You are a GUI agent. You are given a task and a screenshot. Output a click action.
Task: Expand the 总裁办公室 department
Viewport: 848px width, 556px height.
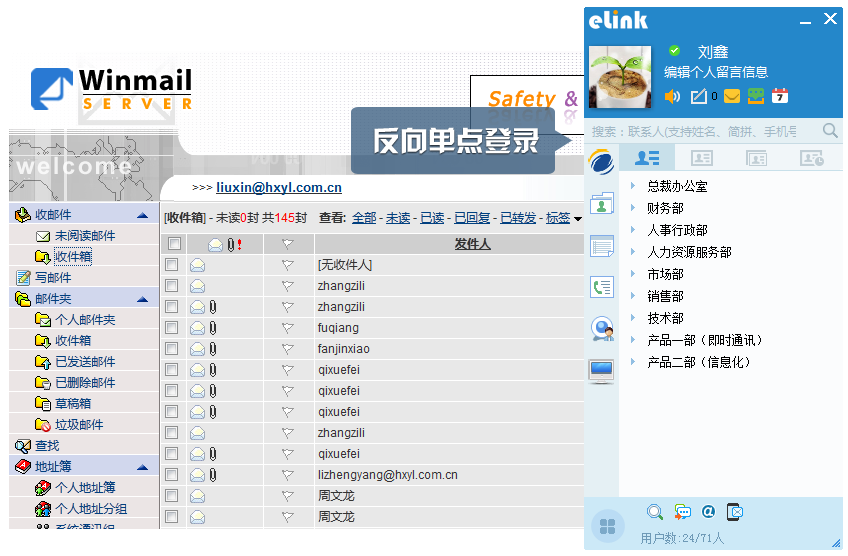tap(632, 186)
